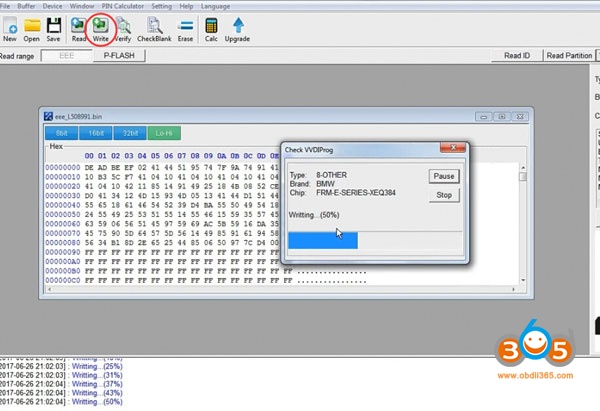Close the eee_L508991.bin hex window
Viewport: 600px width, 411px height.
520,117
